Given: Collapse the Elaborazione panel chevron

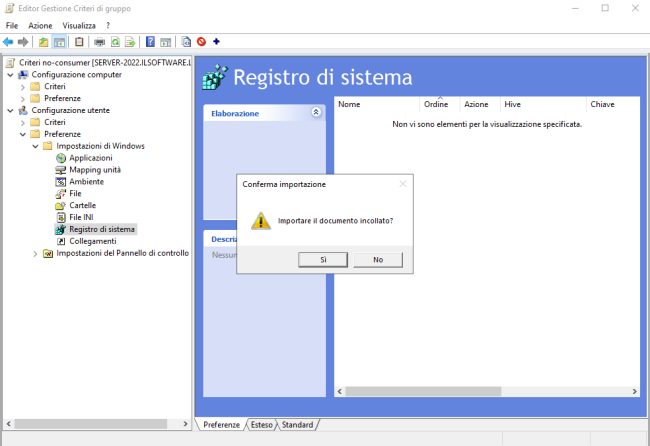Looking at the screenshot, I should [316, 112].
